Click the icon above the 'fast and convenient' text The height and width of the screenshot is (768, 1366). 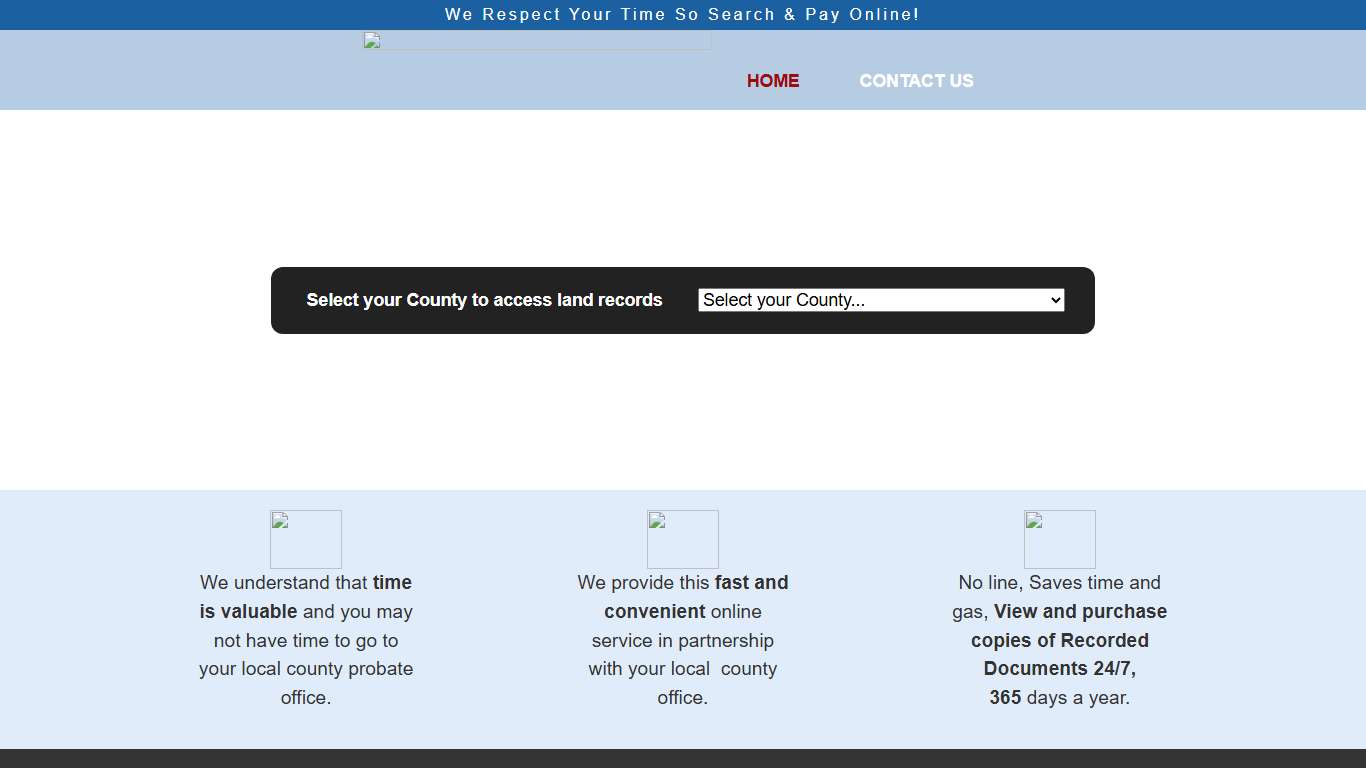tap(683, 539)
